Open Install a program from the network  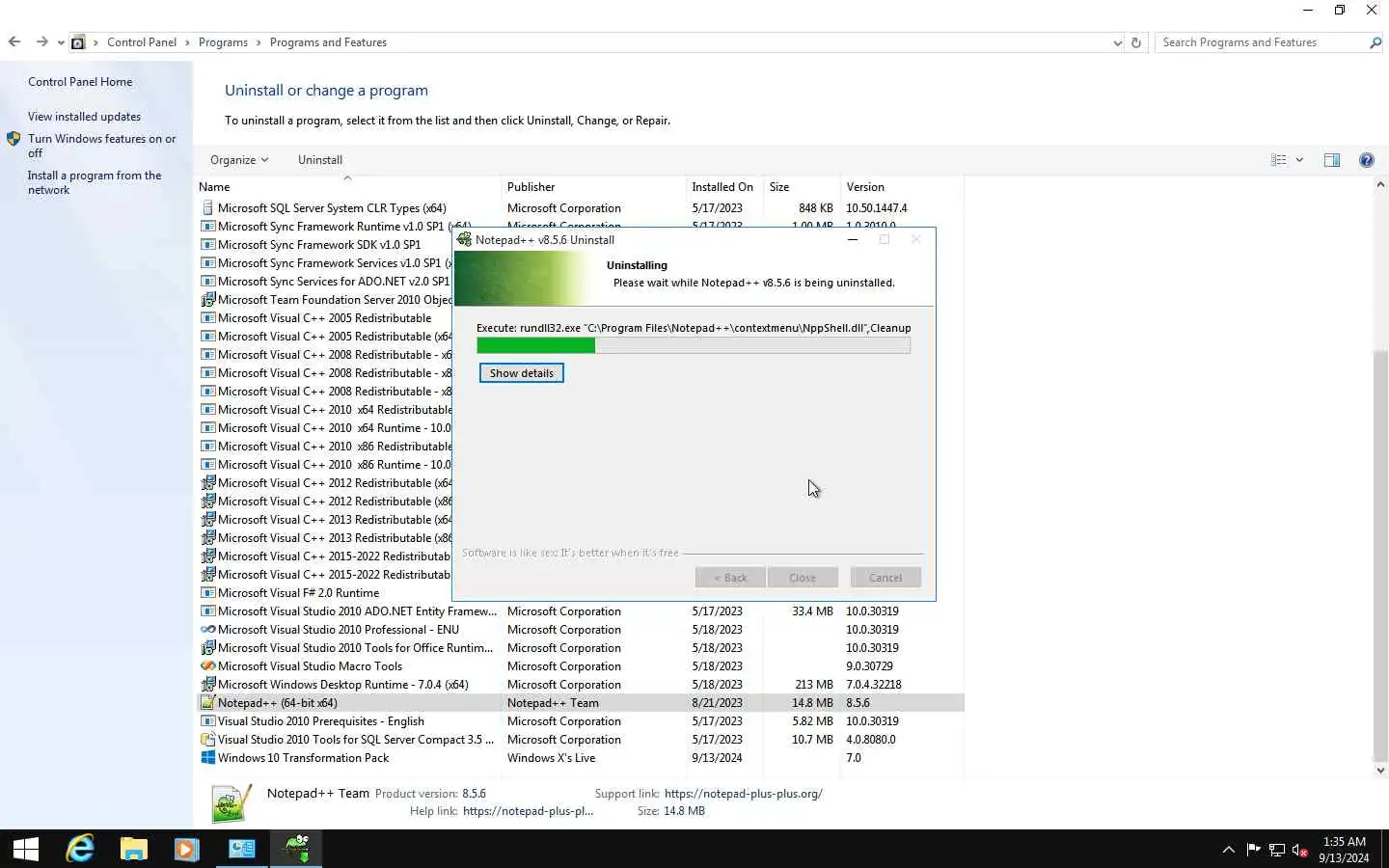pos(95,182)
